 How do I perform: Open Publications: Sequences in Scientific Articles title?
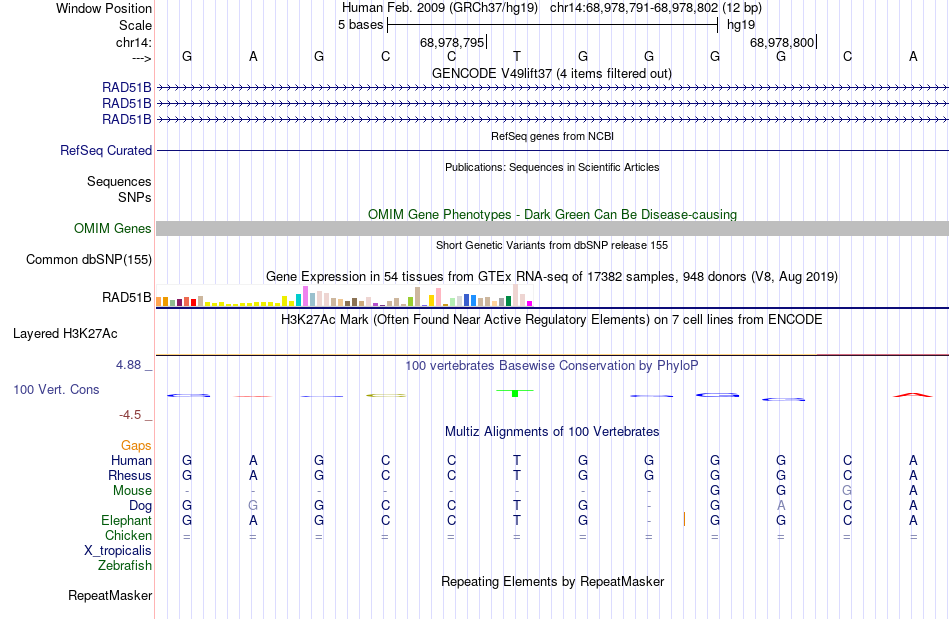click(552, 167)
